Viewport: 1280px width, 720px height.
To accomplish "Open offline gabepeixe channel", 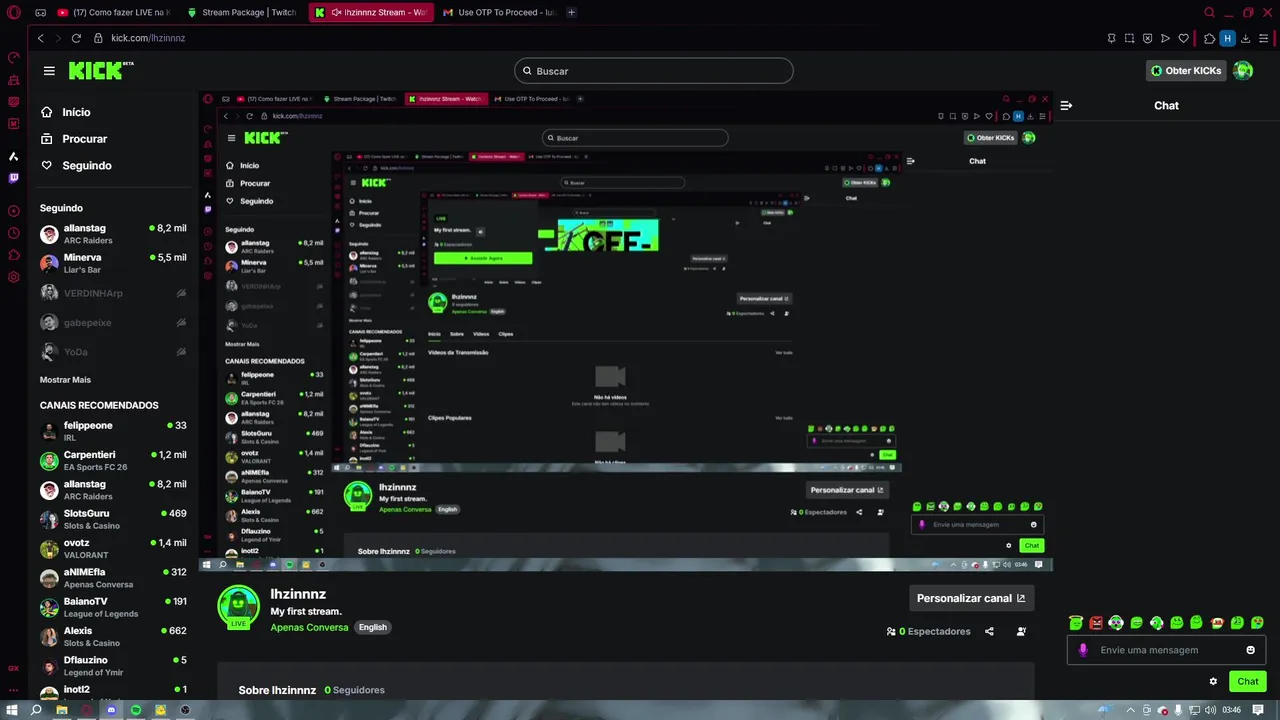I will 113,322.
